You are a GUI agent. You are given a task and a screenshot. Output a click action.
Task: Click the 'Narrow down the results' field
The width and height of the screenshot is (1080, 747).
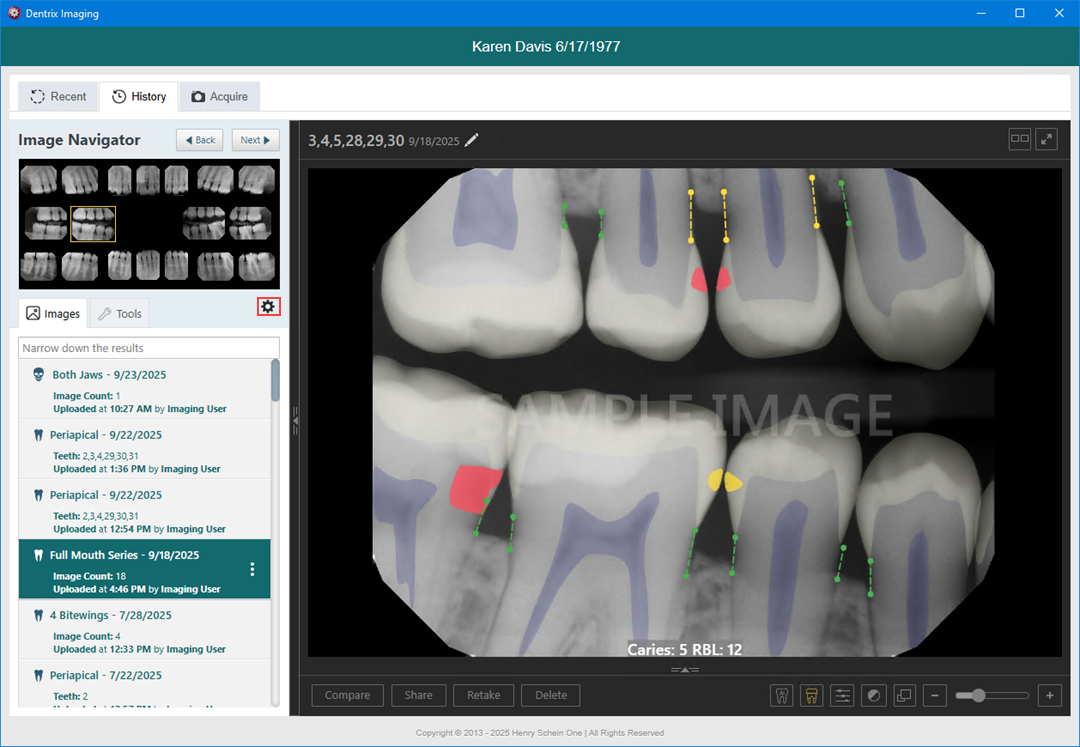[x=150, y=348]
